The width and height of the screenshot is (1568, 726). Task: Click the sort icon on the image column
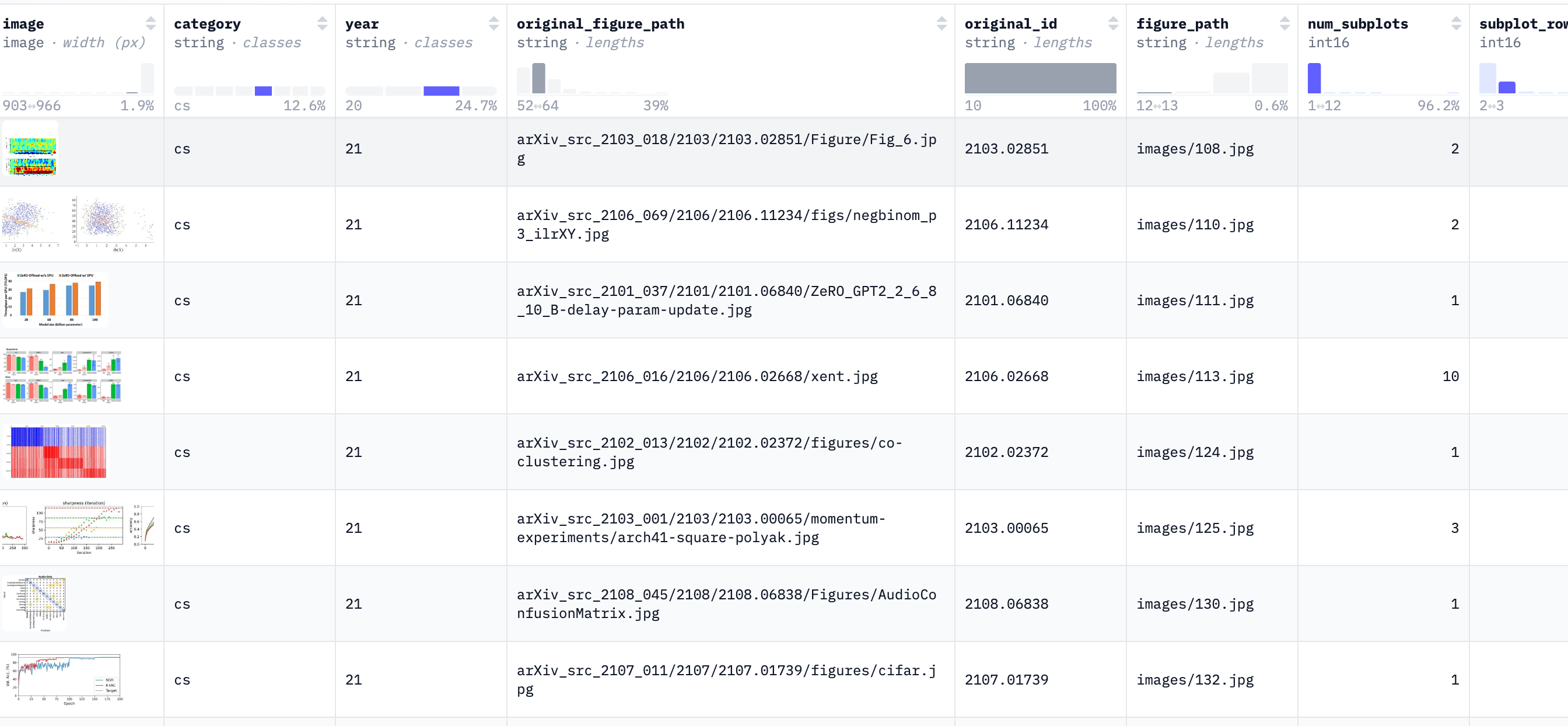[151, 23]
